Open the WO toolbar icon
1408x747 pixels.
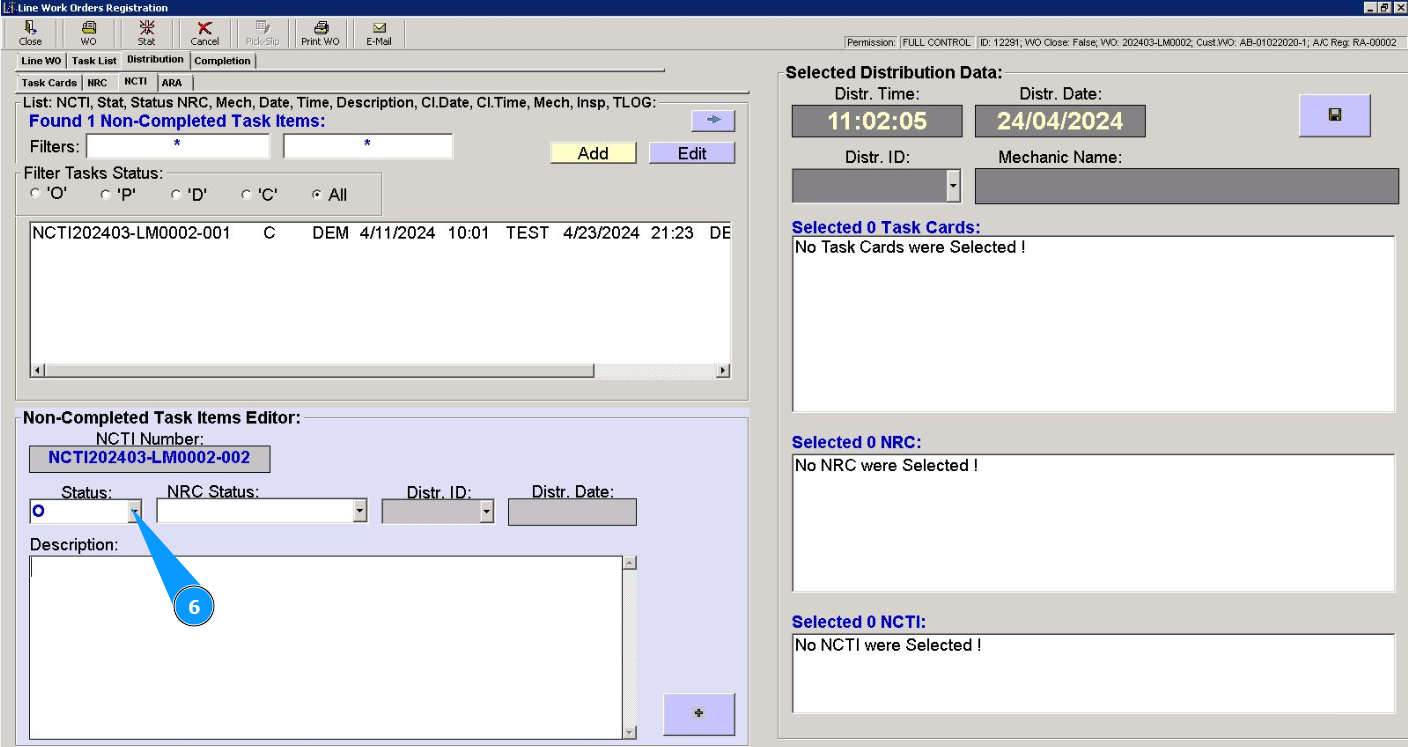(88, 33)
